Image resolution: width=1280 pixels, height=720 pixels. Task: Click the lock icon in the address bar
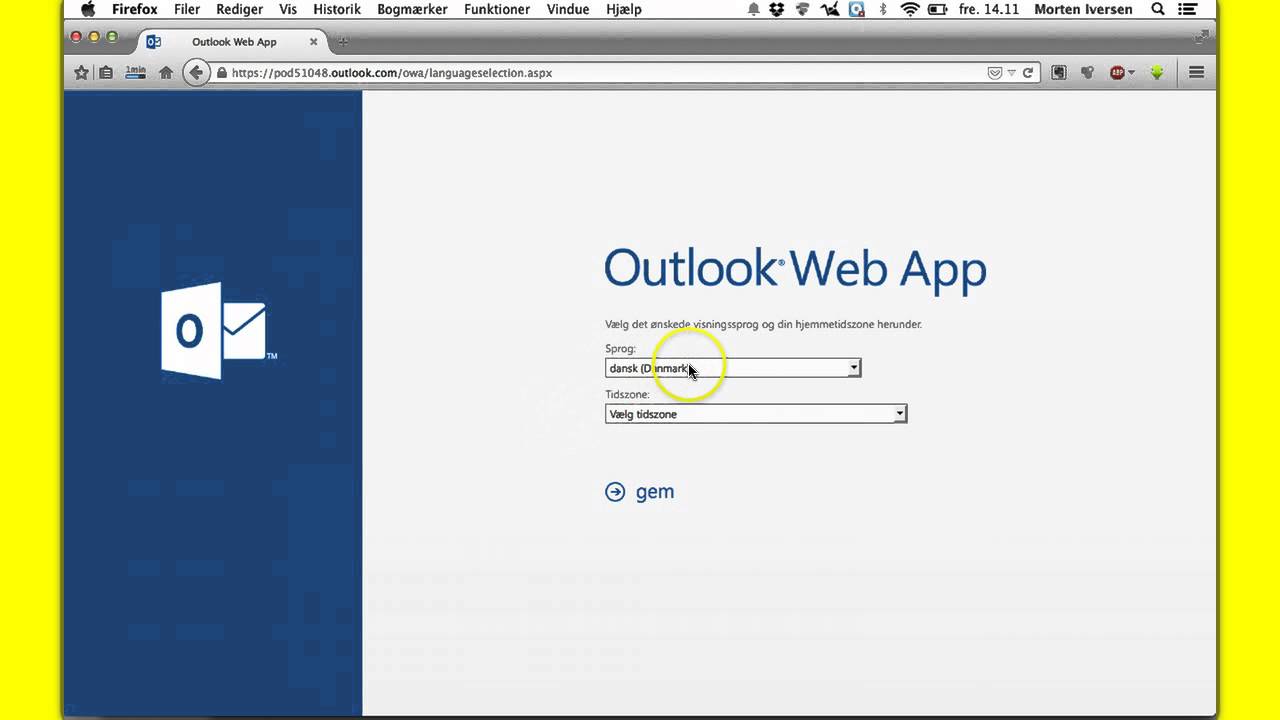tap(222, 73)
